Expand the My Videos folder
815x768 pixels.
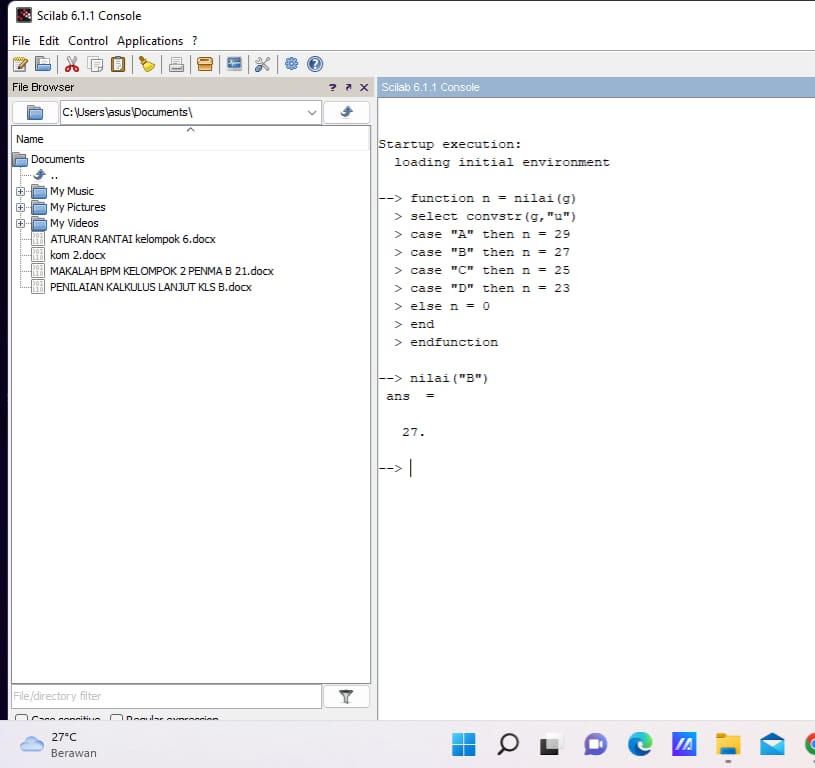pyautogui.click(x=20, y=224)
